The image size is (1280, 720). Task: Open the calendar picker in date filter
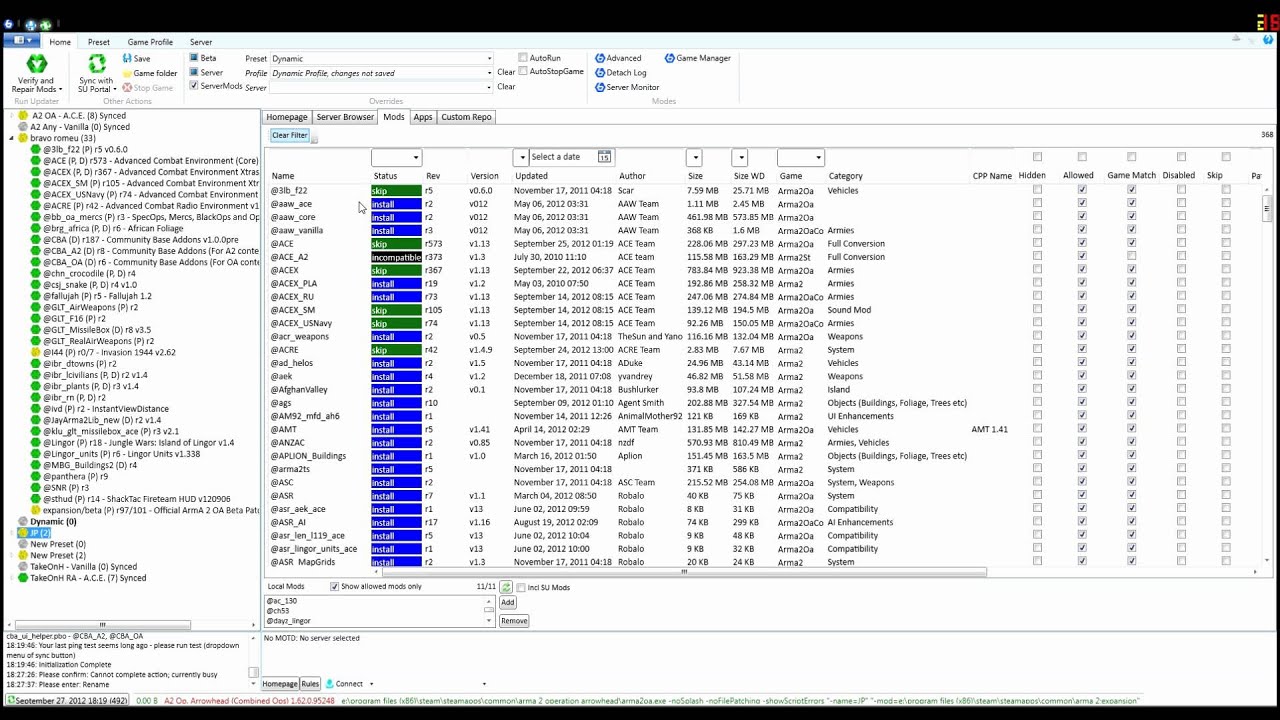coord(604,157)
